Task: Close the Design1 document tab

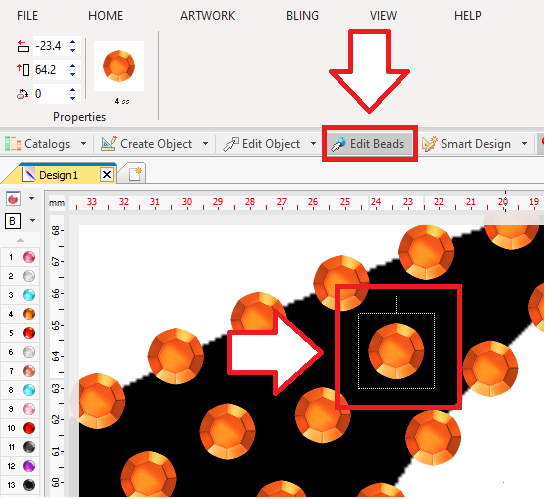Action: coord(107,174)
